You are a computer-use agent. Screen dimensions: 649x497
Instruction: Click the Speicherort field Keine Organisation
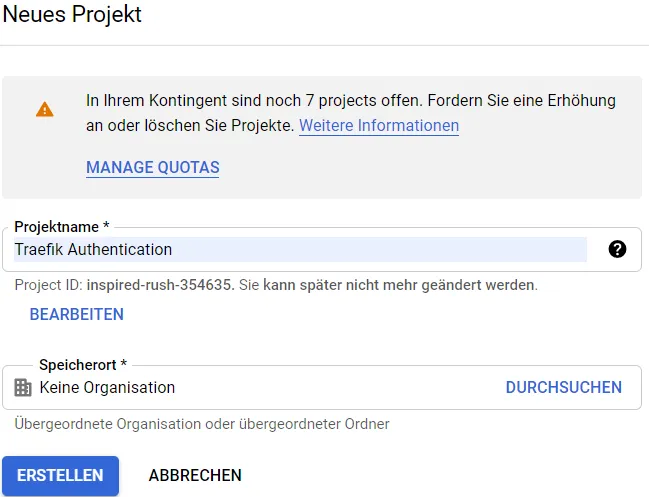(322, 387)
